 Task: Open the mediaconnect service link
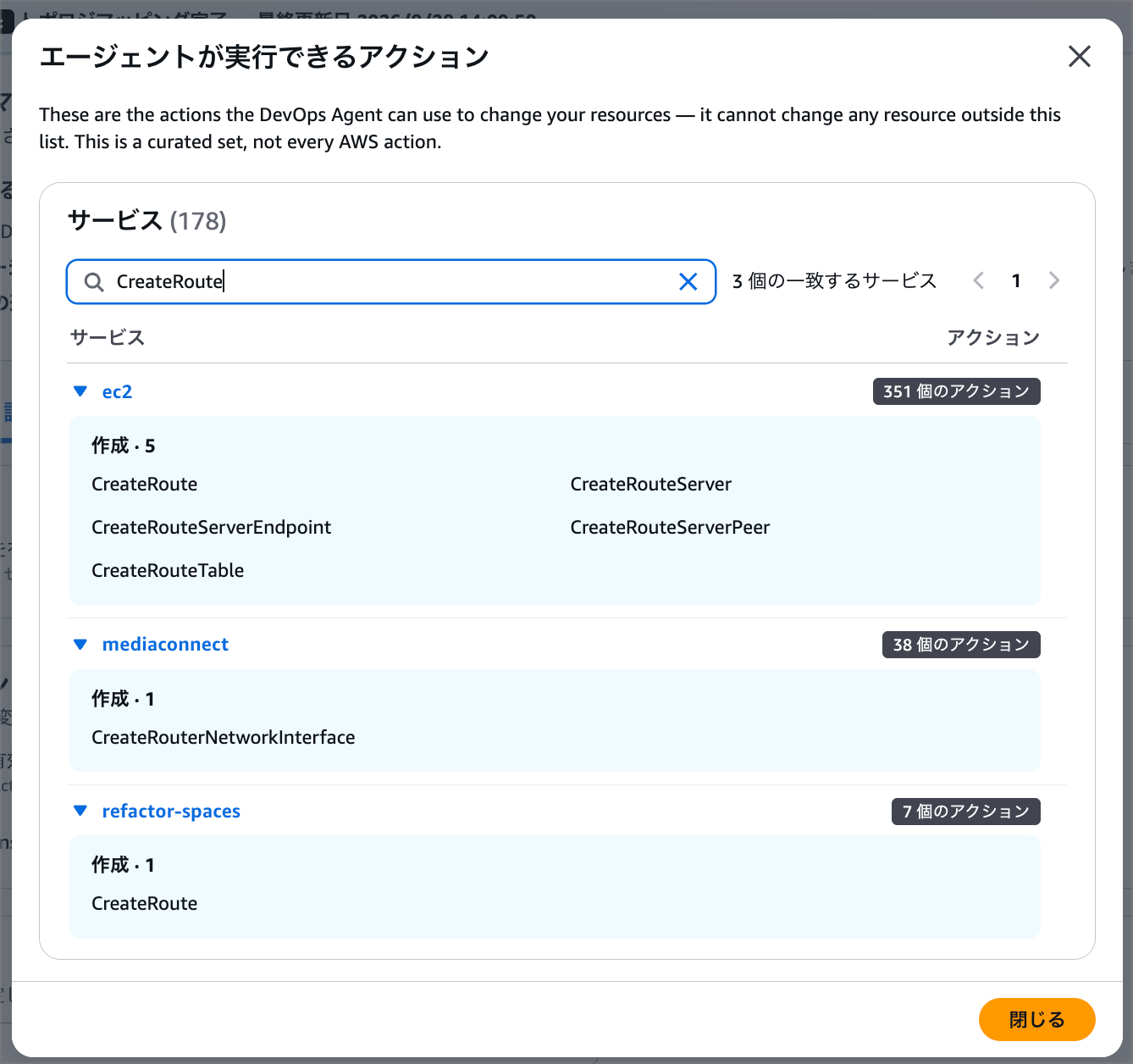(165, 645)
